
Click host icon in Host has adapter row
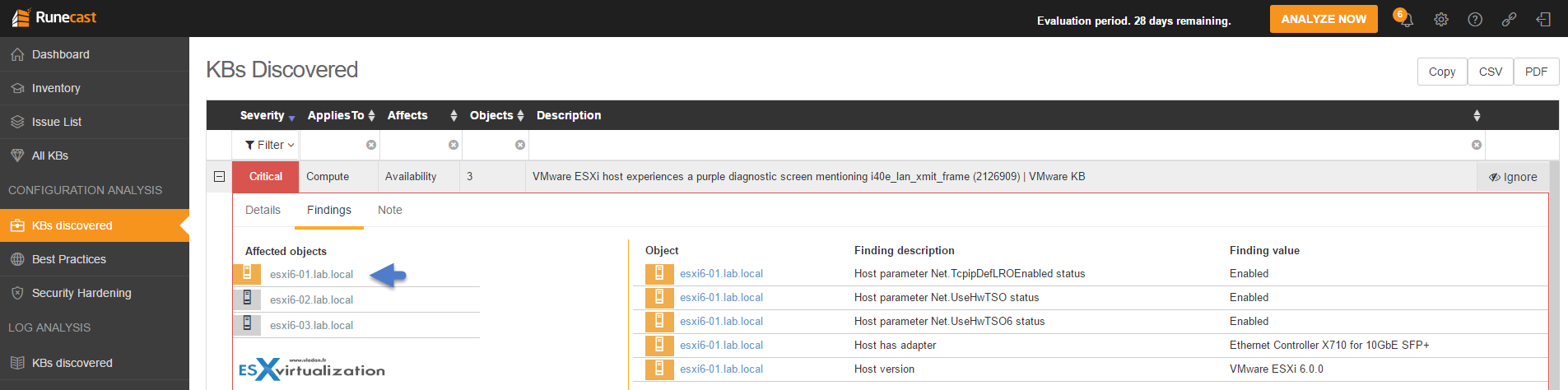[659, 345]
